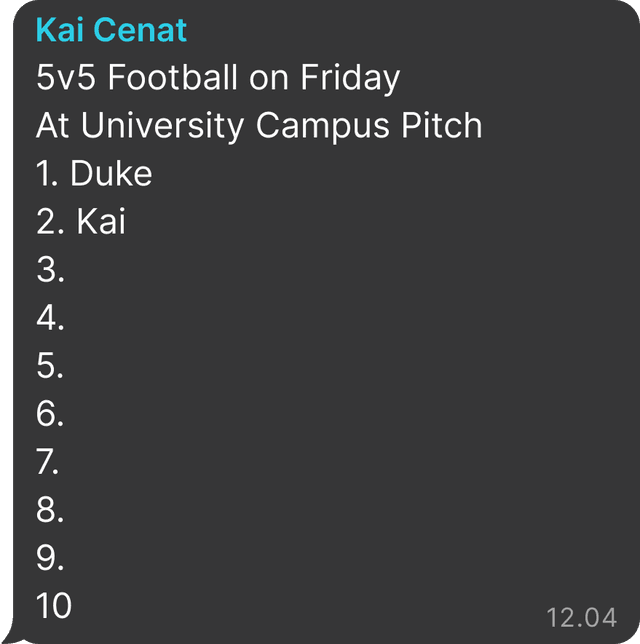
Task: Click the empty slot numbered 8
Action: [50, 510]
